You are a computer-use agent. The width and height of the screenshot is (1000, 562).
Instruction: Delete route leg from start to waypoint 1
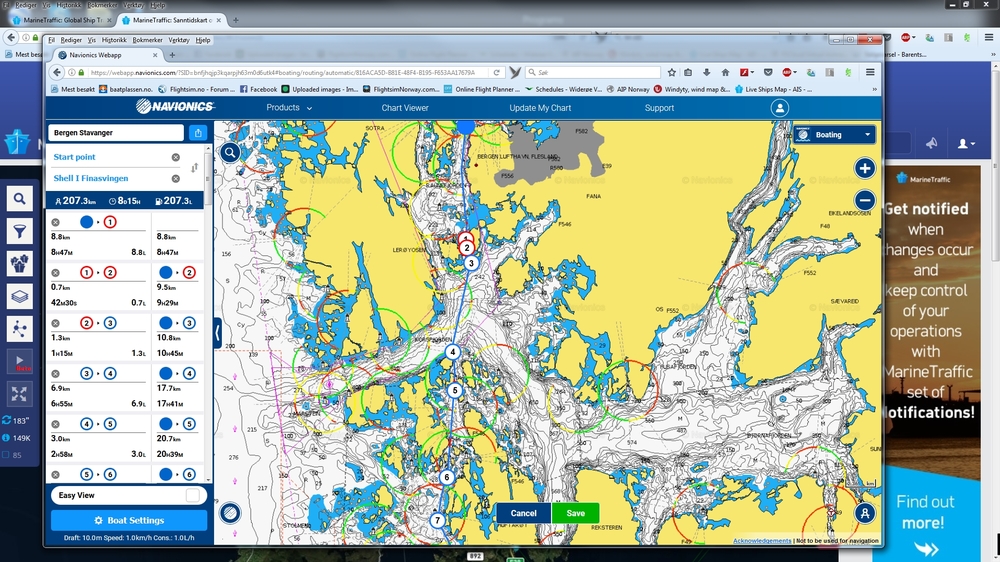click(55, 223)
